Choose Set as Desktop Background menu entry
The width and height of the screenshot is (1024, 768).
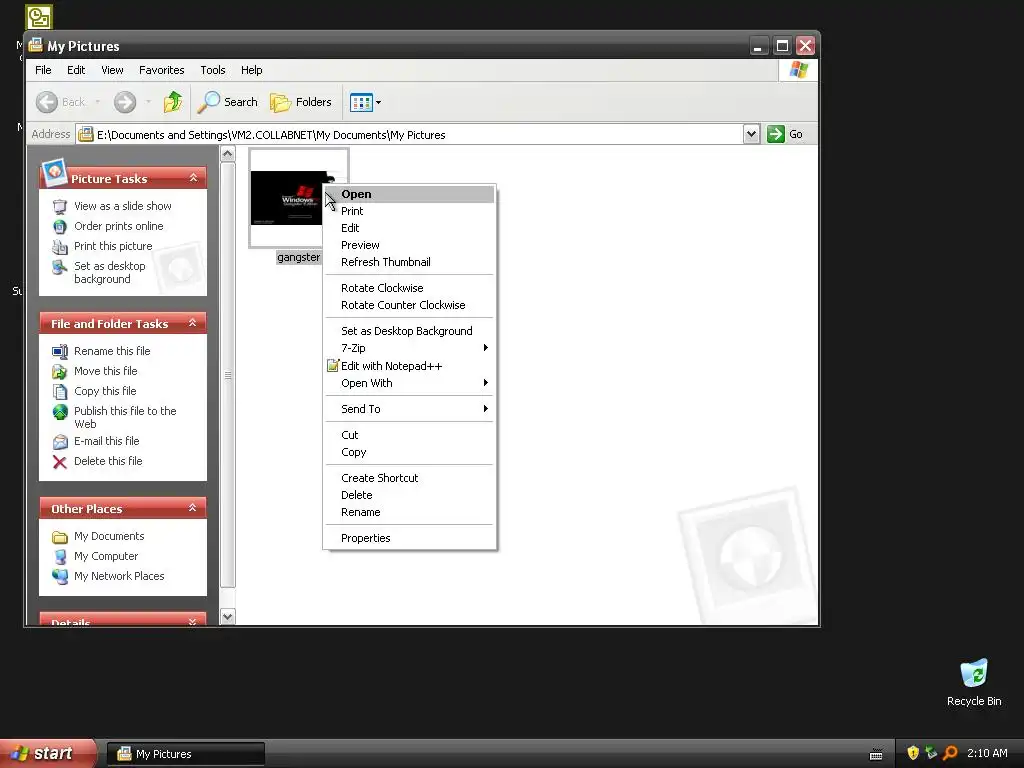(x=409, y=331)
